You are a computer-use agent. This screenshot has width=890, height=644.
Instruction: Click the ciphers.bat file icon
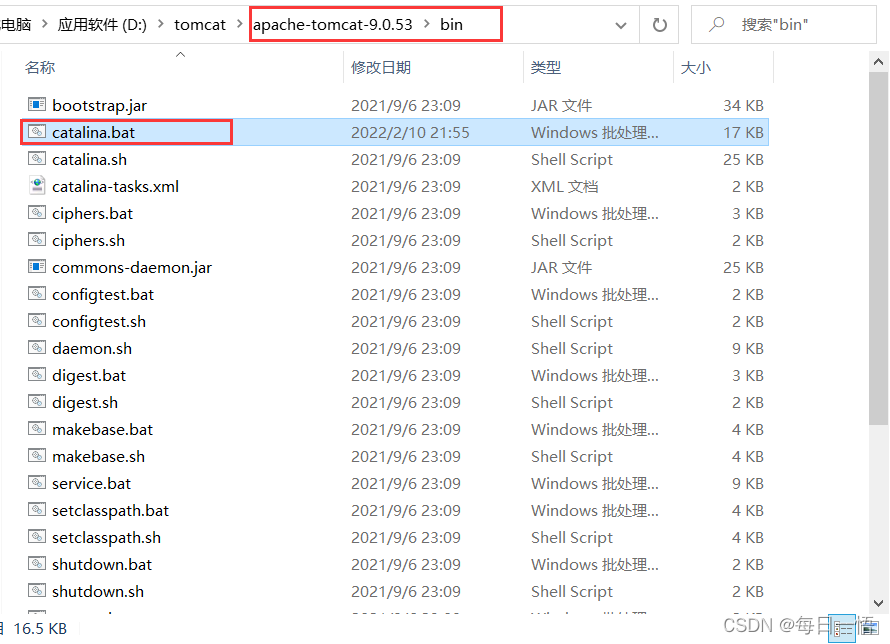click(x=37, y=213)
